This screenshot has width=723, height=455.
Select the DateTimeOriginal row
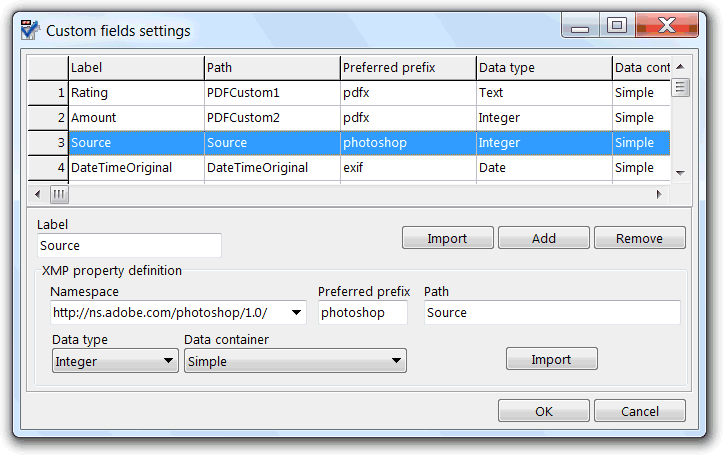pyautogui.click(x=349, y=168)
